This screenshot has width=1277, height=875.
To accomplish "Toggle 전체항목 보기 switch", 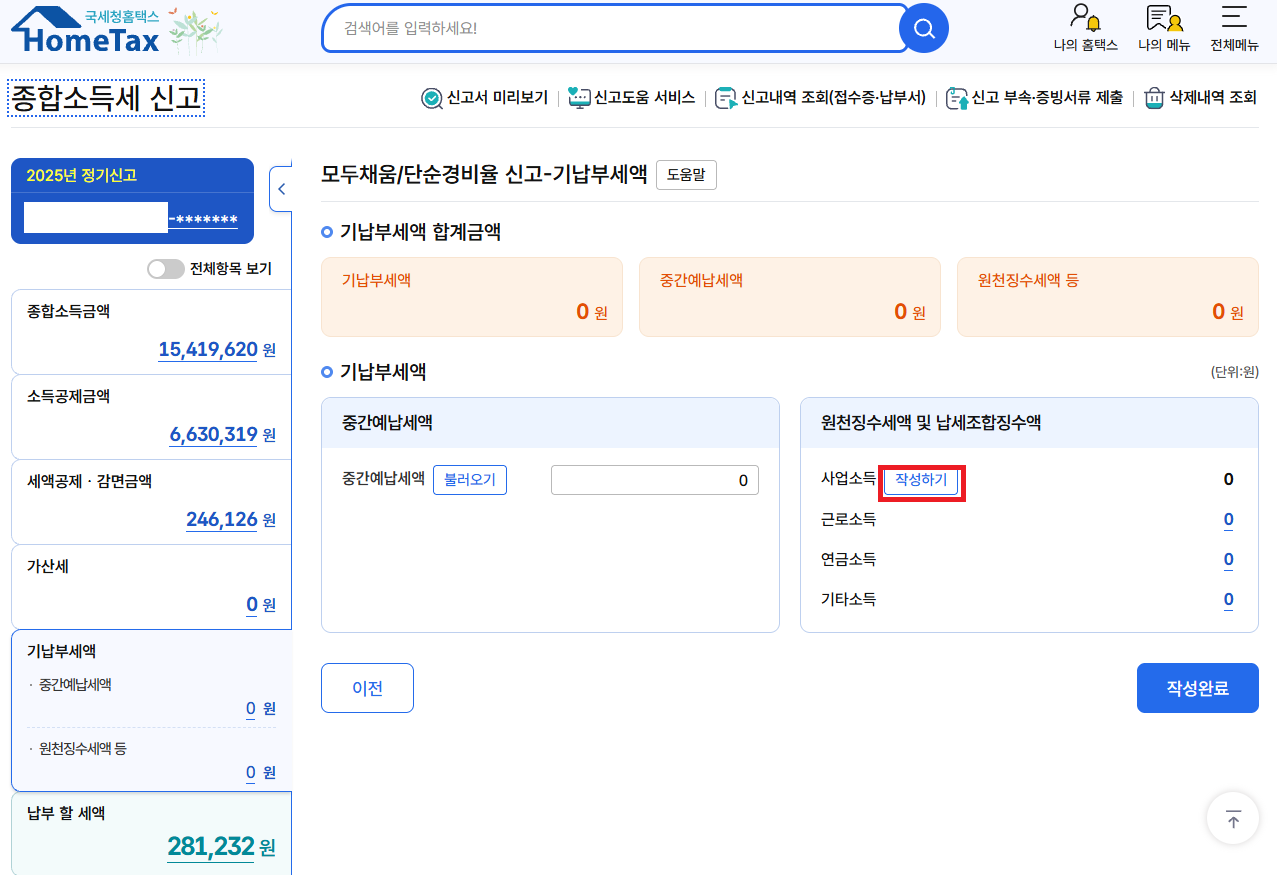I will 165,269.
